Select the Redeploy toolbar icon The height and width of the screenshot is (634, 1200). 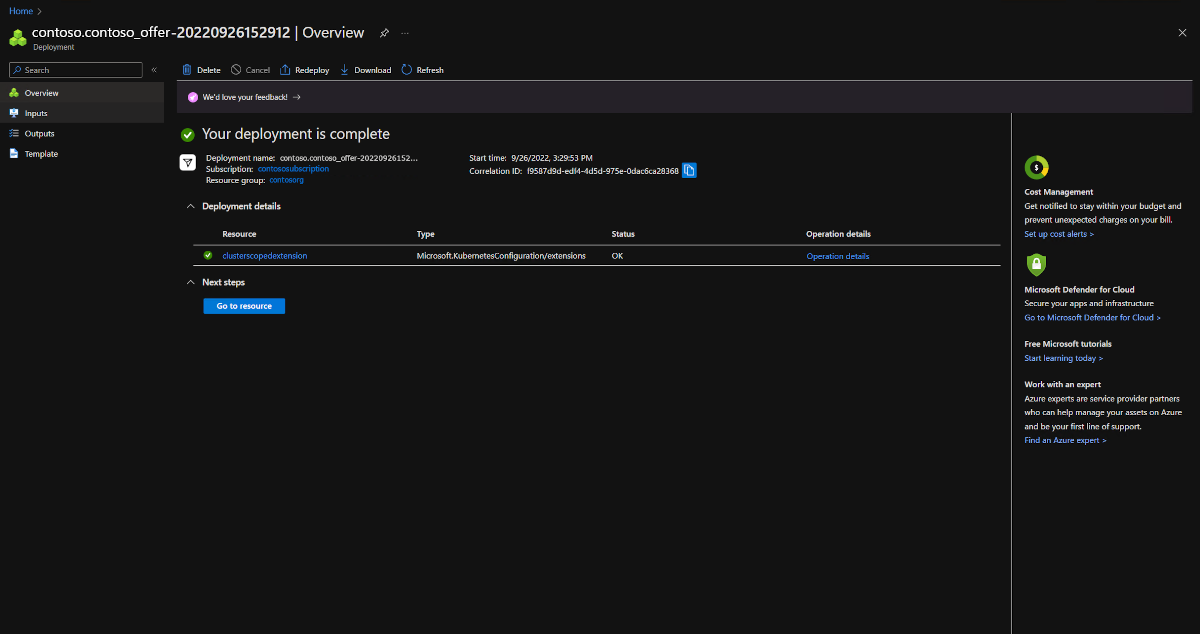[x=285, y=69]
